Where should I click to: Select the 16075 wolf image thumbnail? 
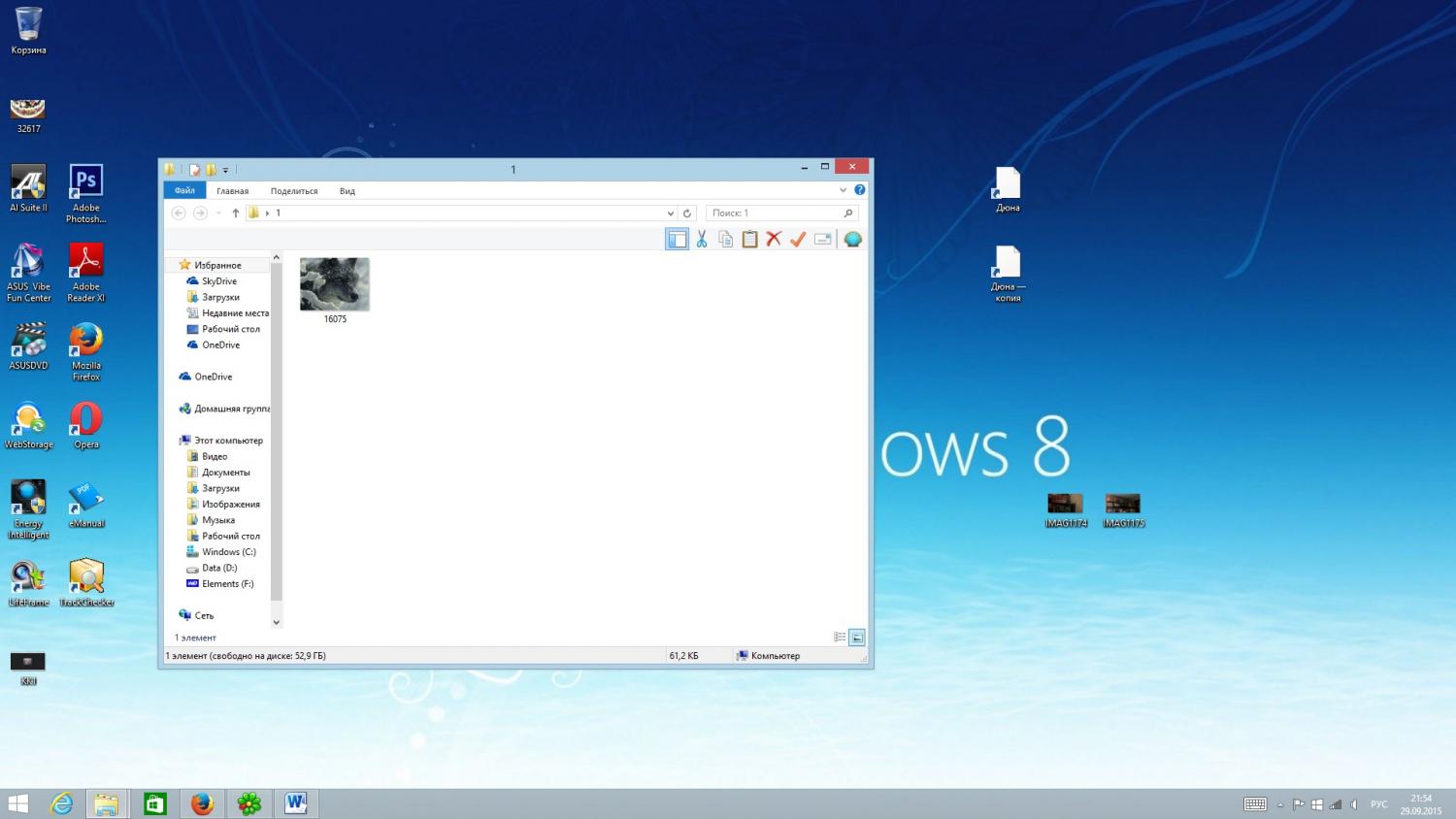coord(335,285)
